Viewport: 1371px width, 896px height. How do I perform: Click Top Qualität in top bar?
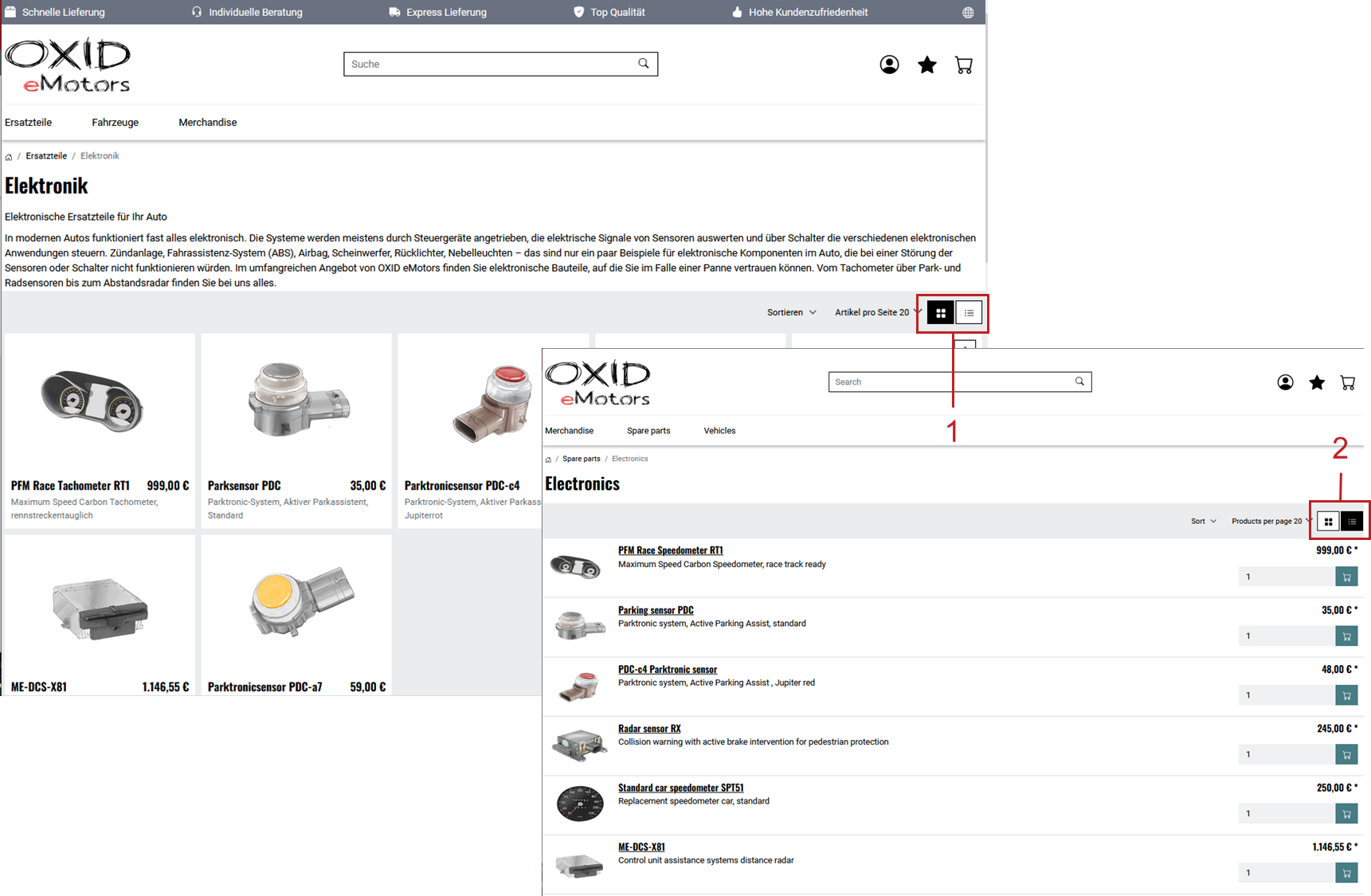click(x=609, y=12)
